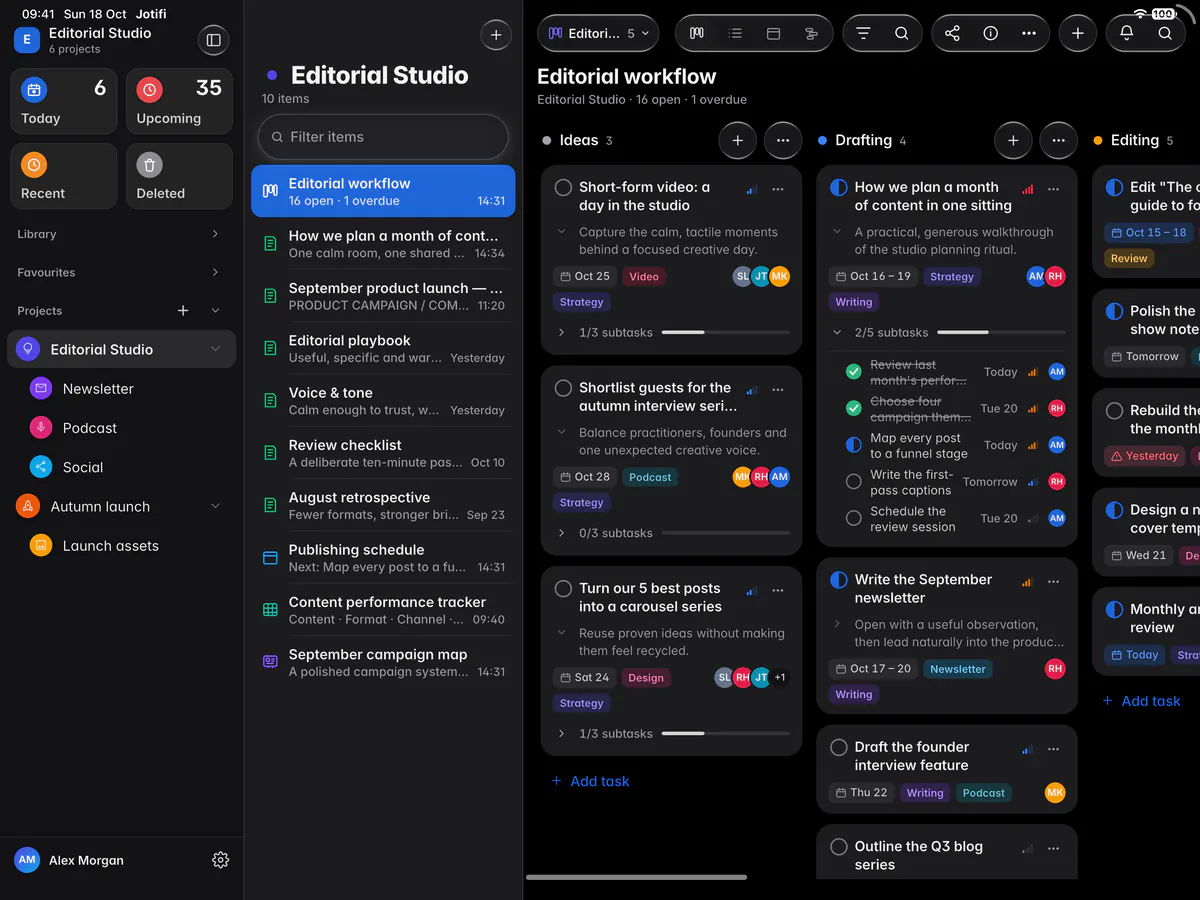Image resolution: width=1200 pixels, height=900 pixels.
Task: Open notifications bell icon
Action: [1127, 33]
